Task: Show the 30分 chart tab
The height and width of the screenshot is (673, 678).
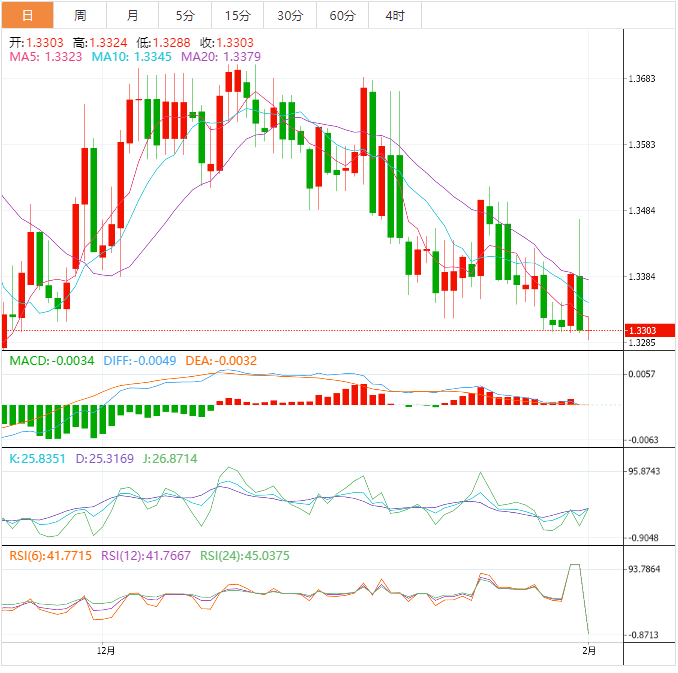Action: click(290, 15)
